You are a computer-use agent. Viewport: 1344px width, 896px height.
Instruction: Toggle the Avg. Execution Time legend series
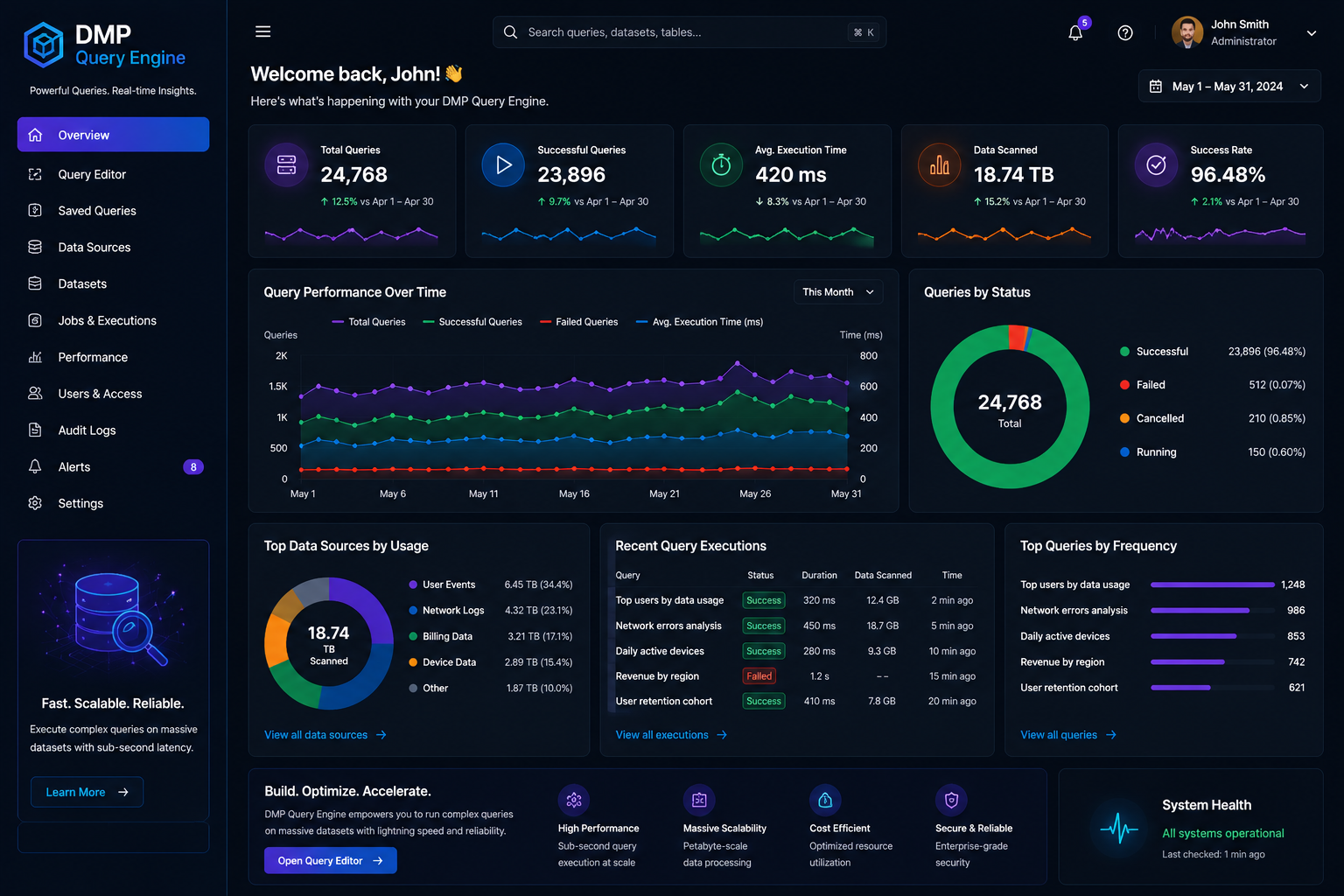(700, 322)
